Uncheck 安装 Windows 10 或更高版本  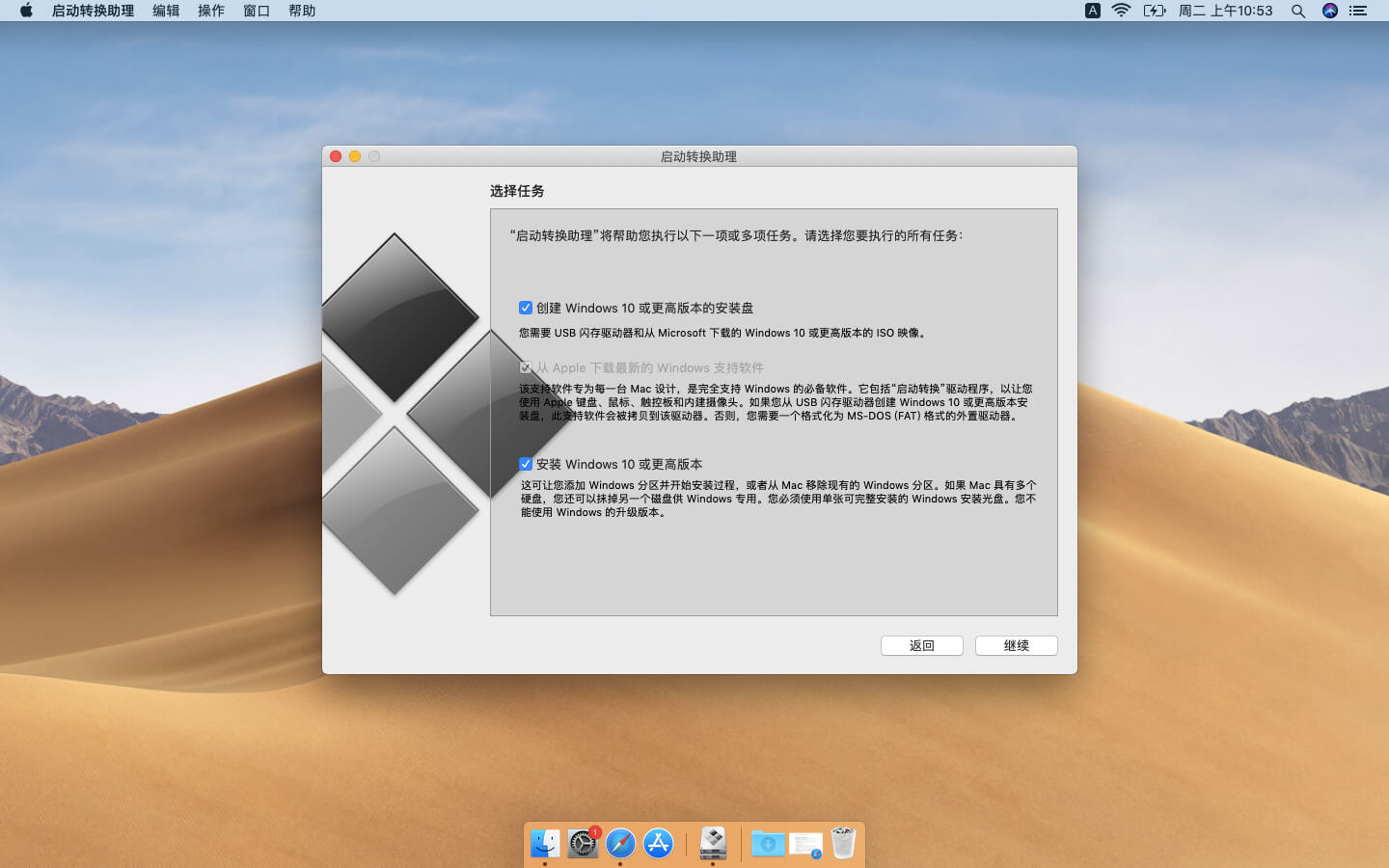526,464
